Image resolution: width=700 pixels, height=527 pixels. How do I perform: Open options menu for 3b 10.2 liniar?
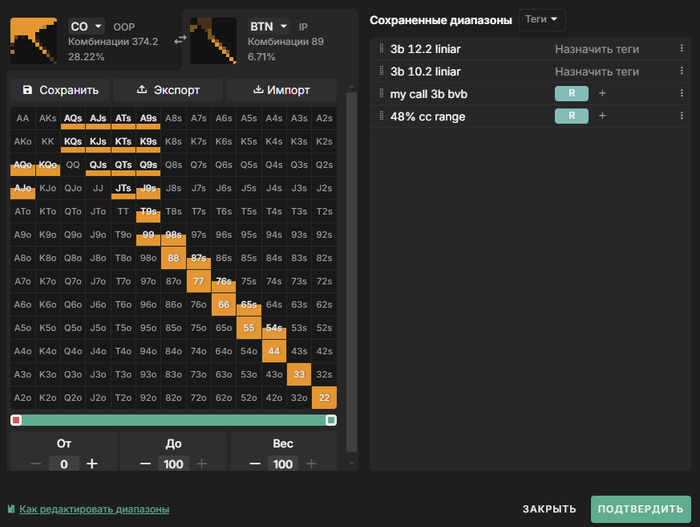click(681, 71)
